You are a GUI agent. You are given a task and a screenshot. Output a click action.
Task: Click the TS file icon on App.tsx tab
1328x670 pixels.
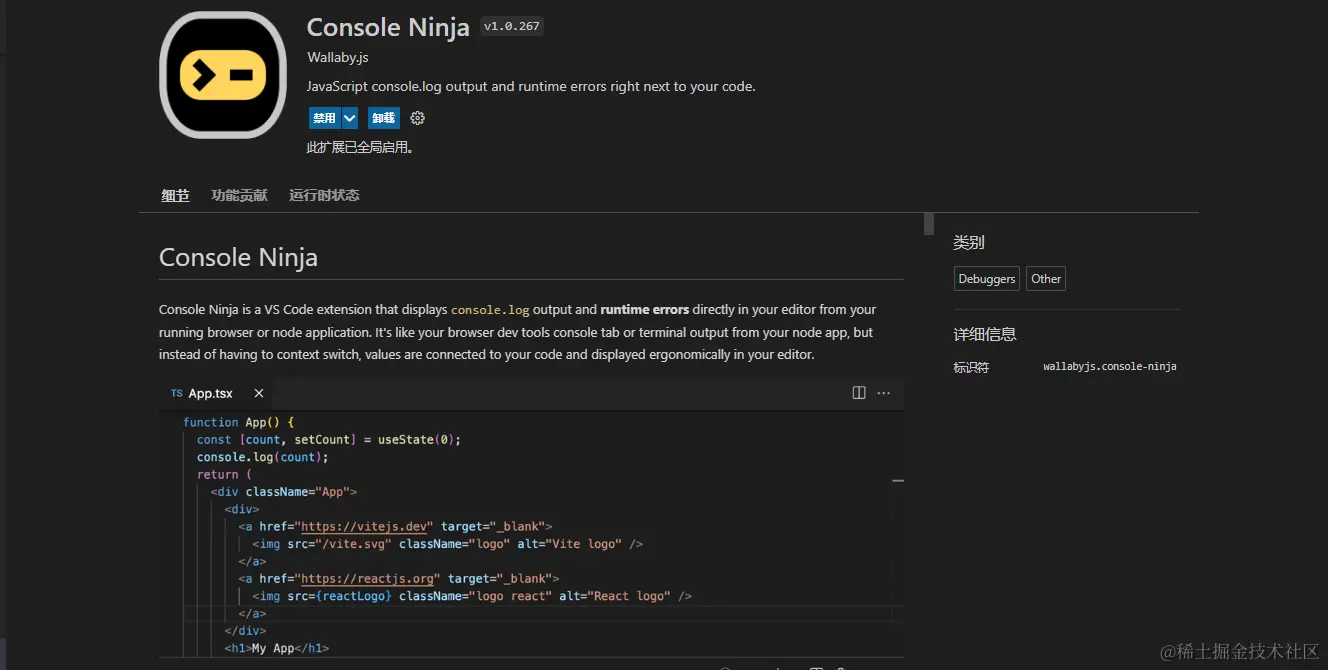click(177, 393)
